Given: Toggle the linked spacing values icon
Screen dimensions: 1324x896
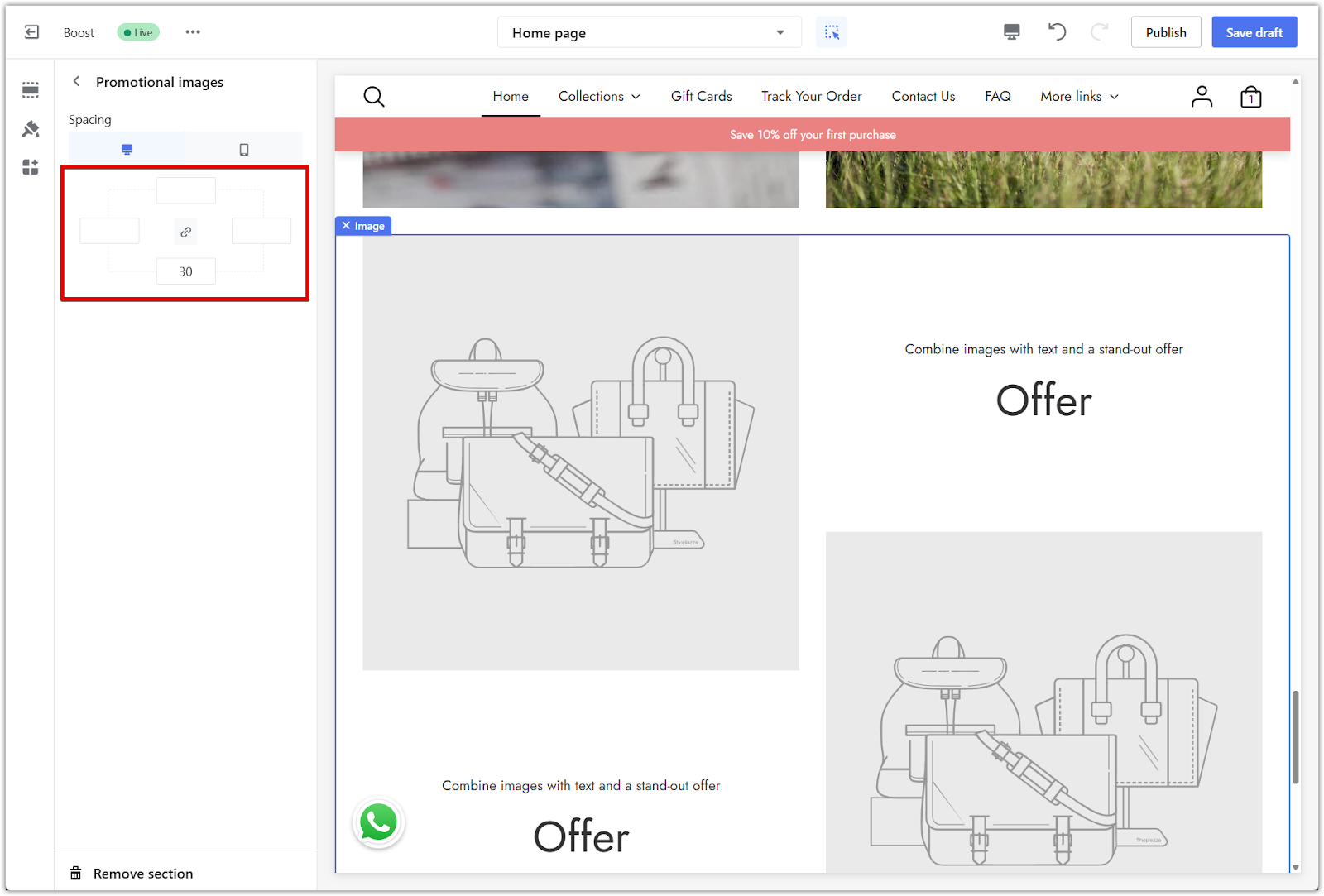Looking at the screenshot, I should pyautogui.click(x=186, y=232).
